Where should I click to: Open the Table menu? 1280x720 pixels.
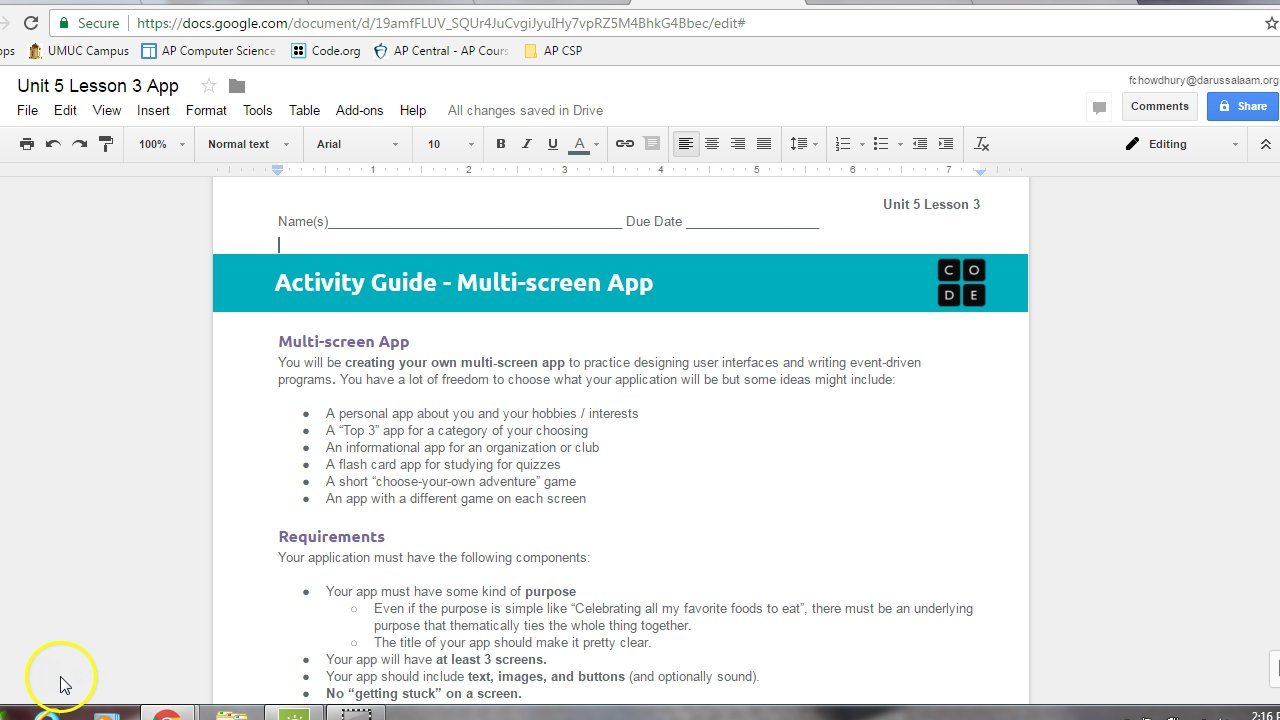point(304,110)
